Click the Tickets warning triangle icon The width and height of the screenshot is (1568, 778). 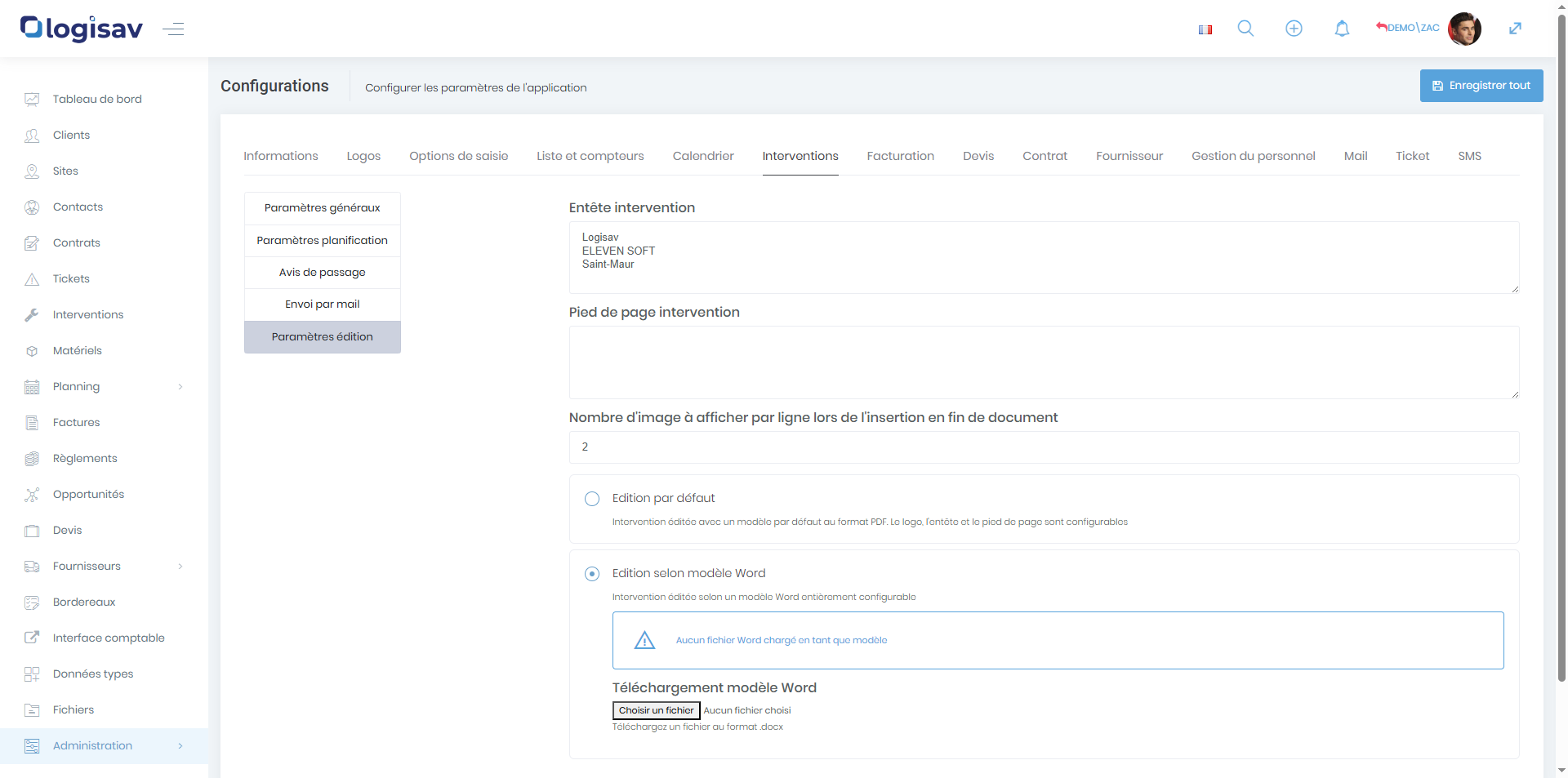32,279
